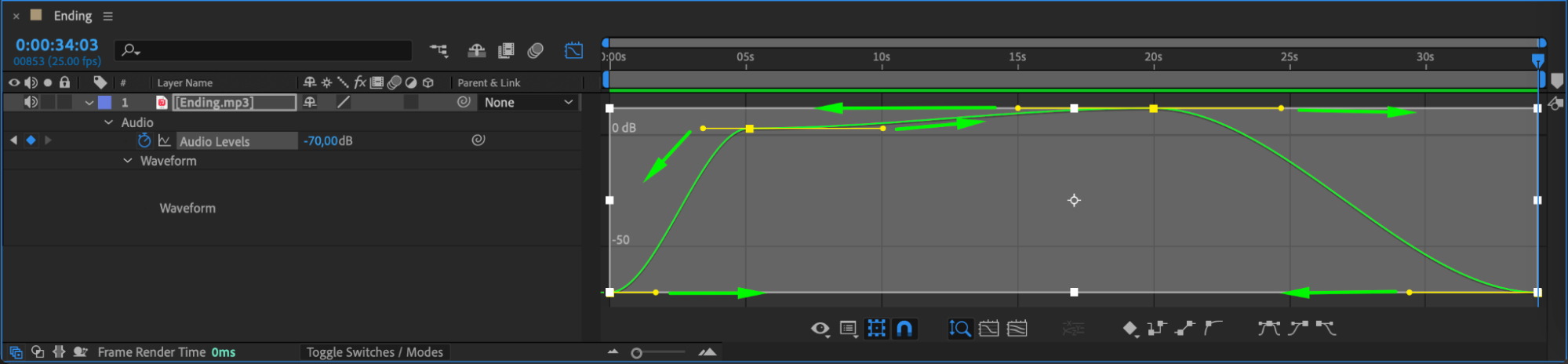Click the Ending comp color swatch

tap(36, 15)
